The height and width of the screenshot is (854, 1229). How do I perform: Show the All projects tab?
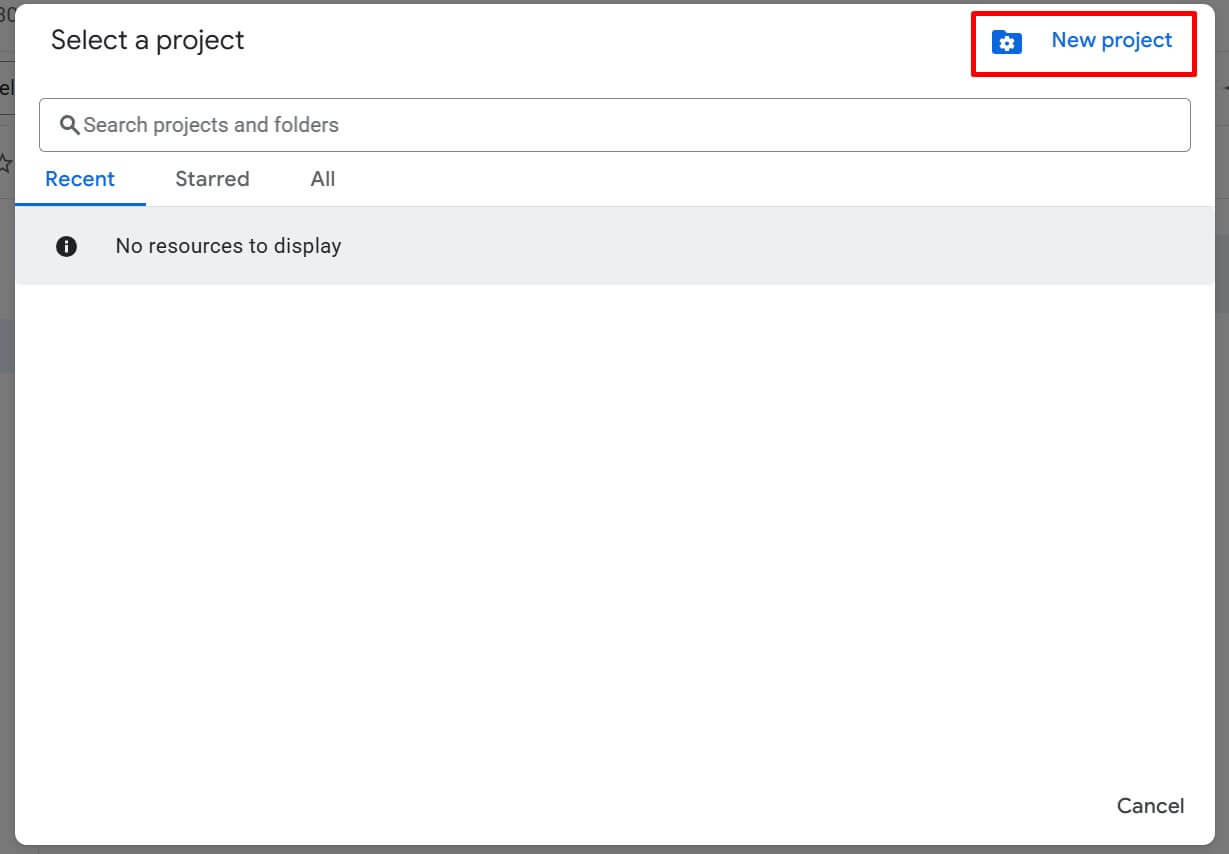click(322, 180)
